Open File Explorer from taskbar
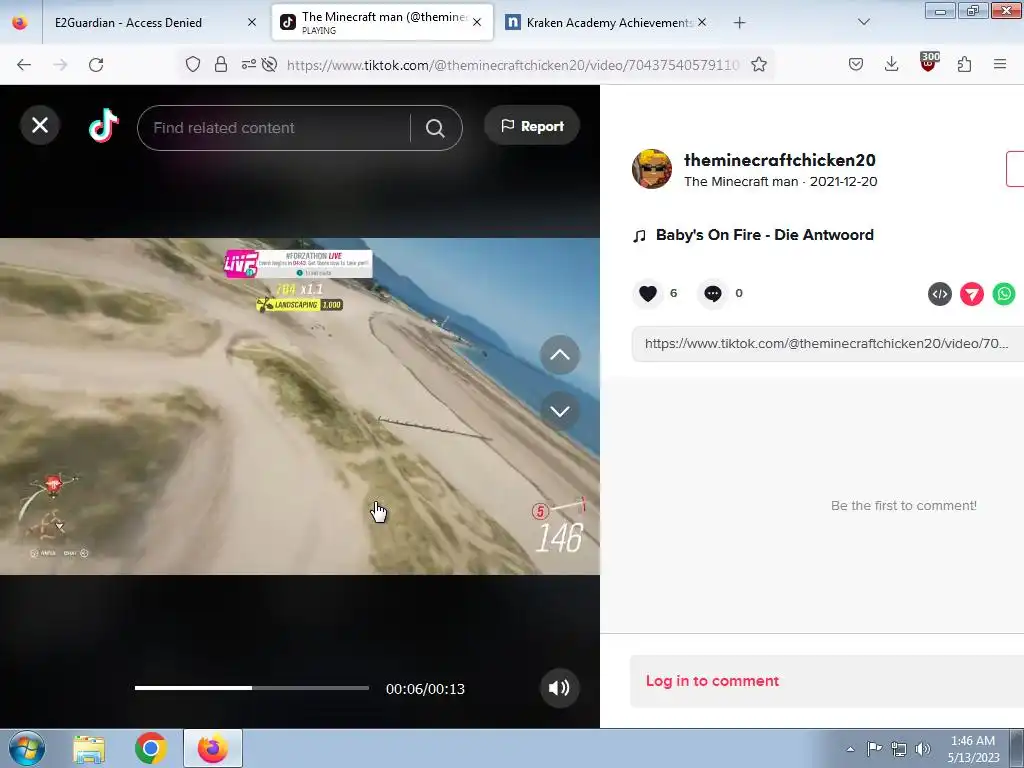 pos(89,749)
